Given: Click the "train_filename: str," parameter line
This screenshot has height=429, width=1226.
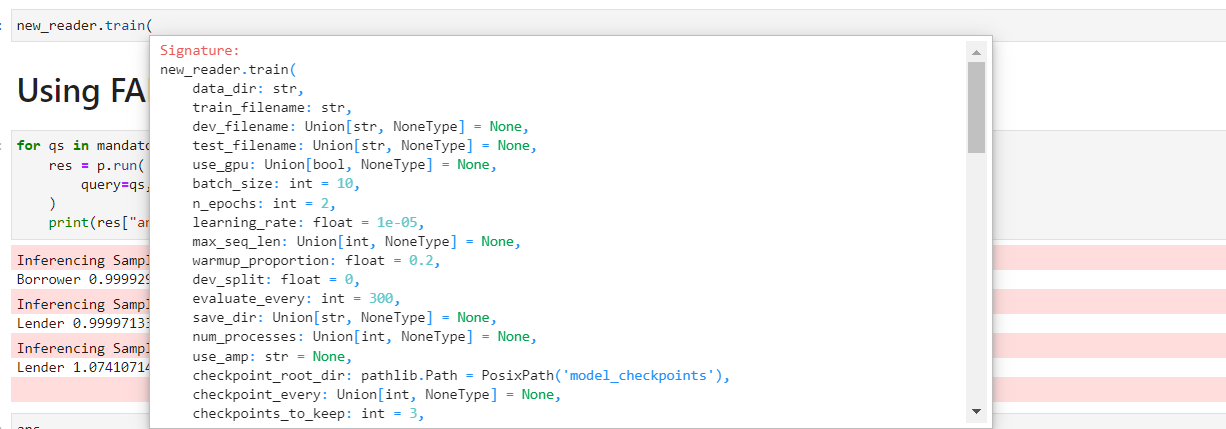Looking at the screenshot, I should (x=272, y=107).
